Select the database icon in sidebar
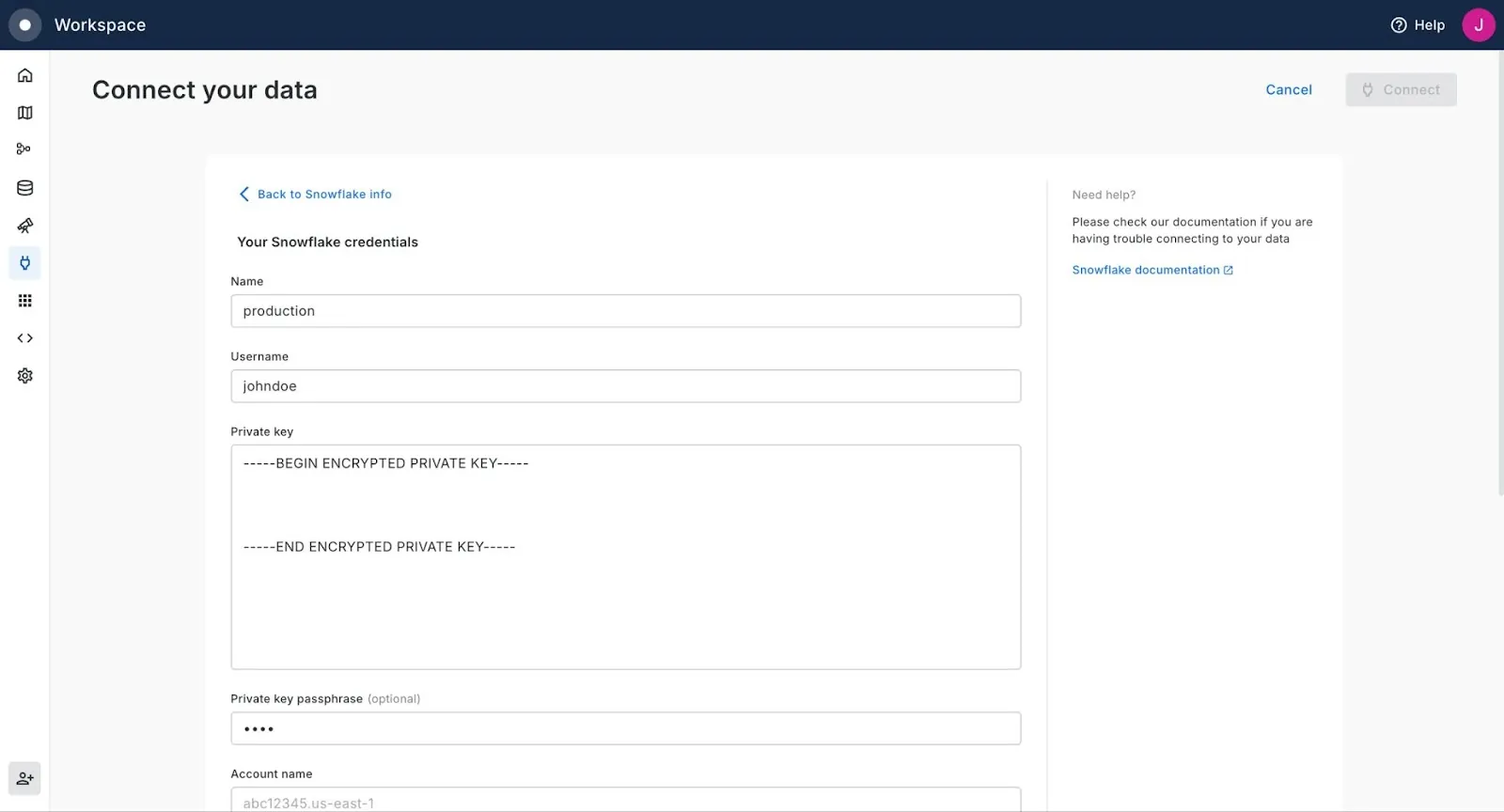Viewport: 1504px width, 812px height. (25, 188)
